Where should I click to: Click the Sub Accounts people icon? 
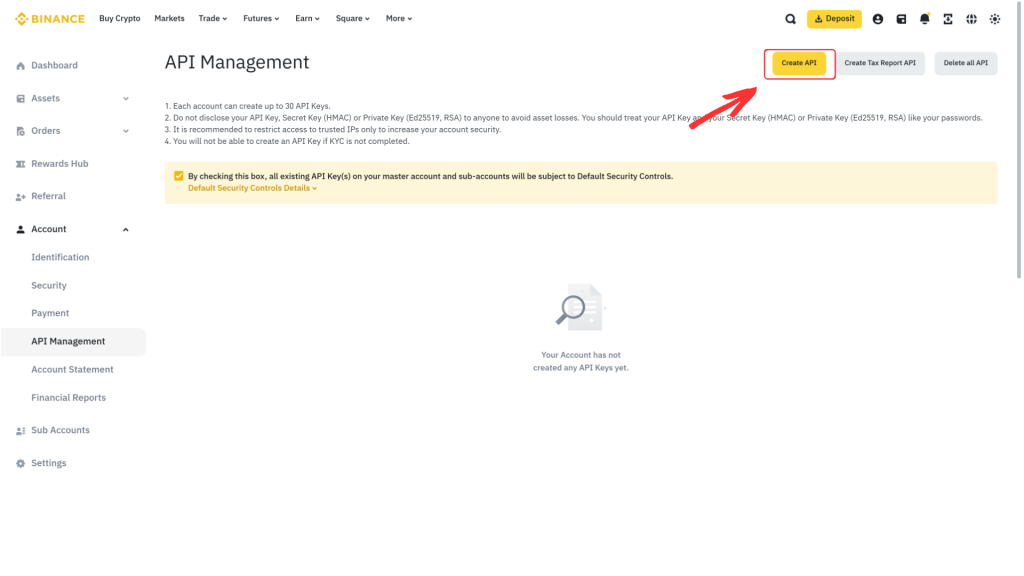click(x=20, y=430)
